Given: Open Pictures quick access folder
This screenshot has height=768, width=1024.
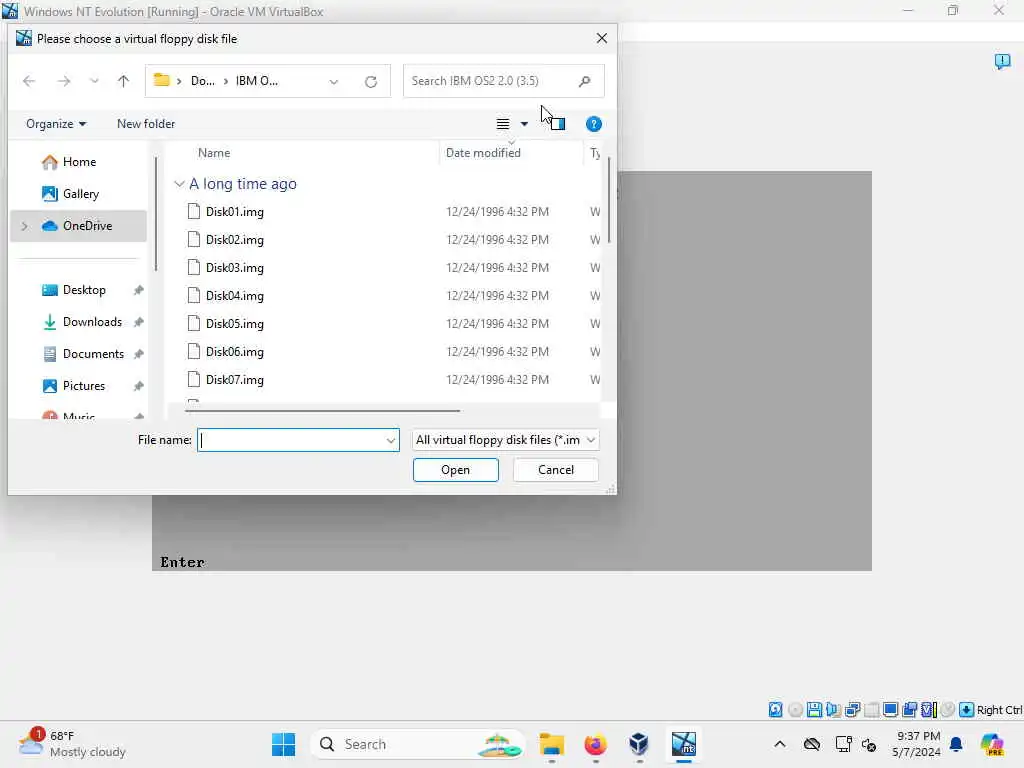Looking at the screenshot, I should (x=84, y=386).
